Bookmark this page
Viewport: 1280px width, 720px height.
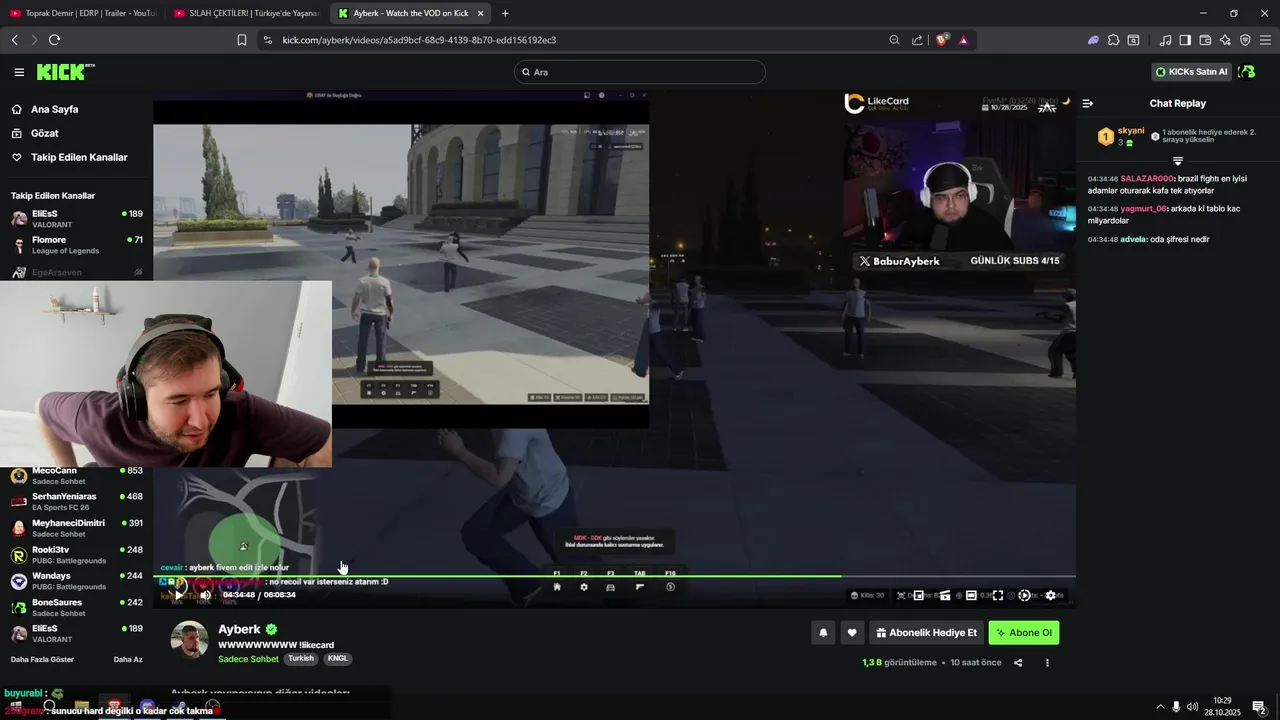click(241, 40)
